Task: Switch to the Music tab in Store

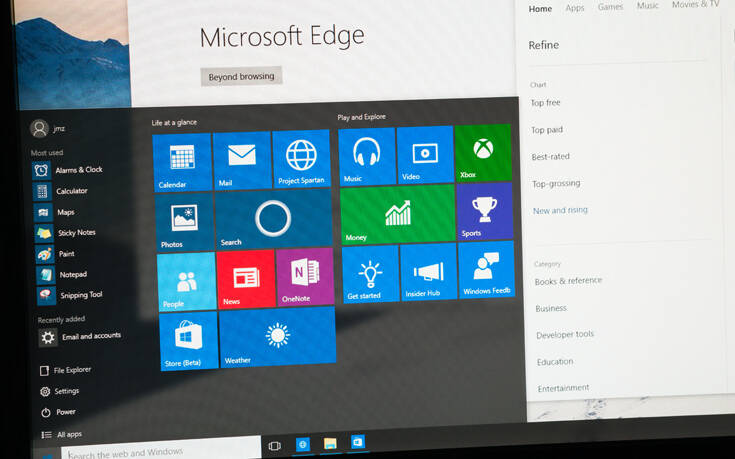Action: (x=647, y=6)
